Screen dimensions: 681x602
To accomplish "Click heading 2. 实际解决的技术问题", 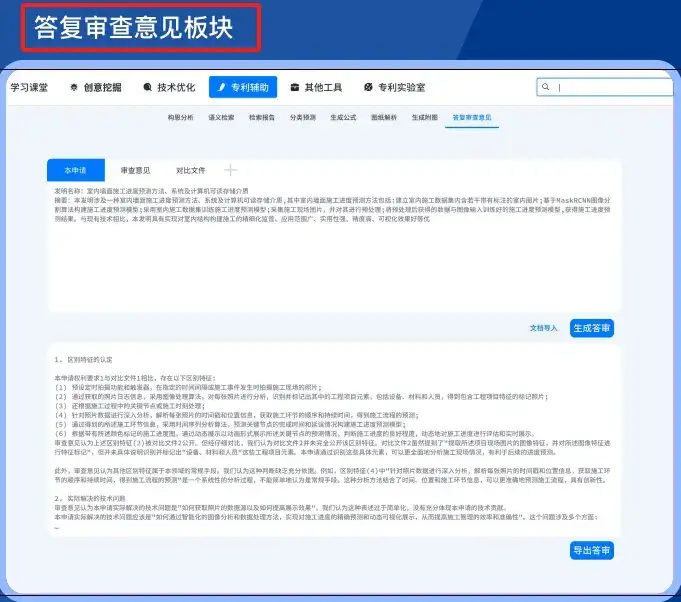I will click(90, 498).
